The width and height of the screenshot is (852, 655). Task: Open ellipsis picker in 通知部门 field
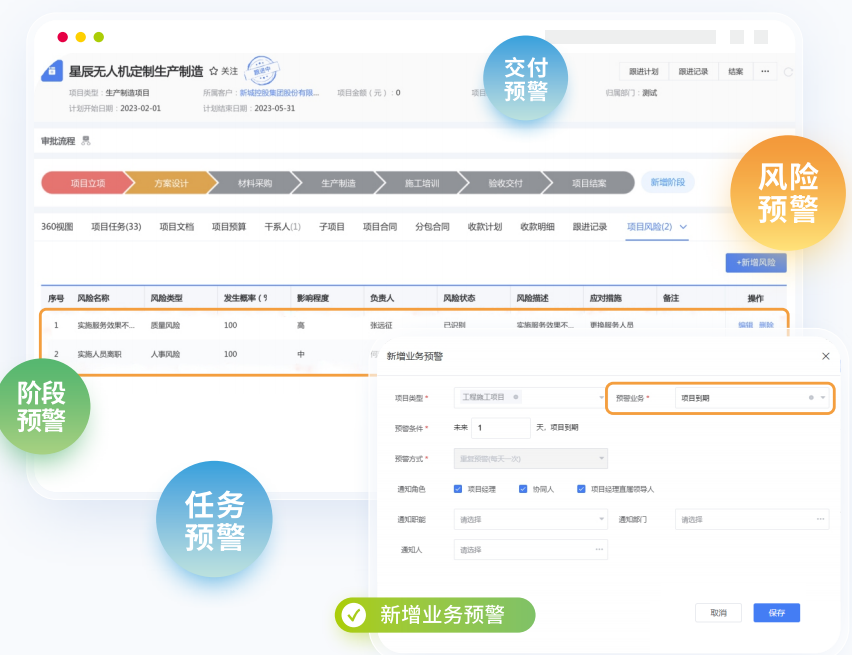pyautogui.click(x=820, y=519)
